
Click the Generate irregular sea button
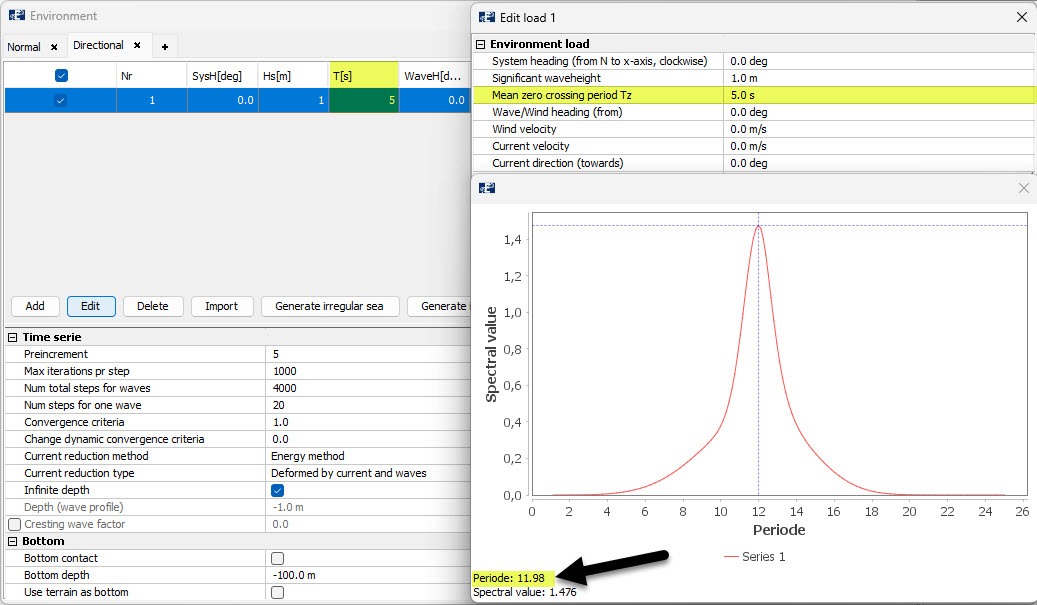(x=330, y=306)
